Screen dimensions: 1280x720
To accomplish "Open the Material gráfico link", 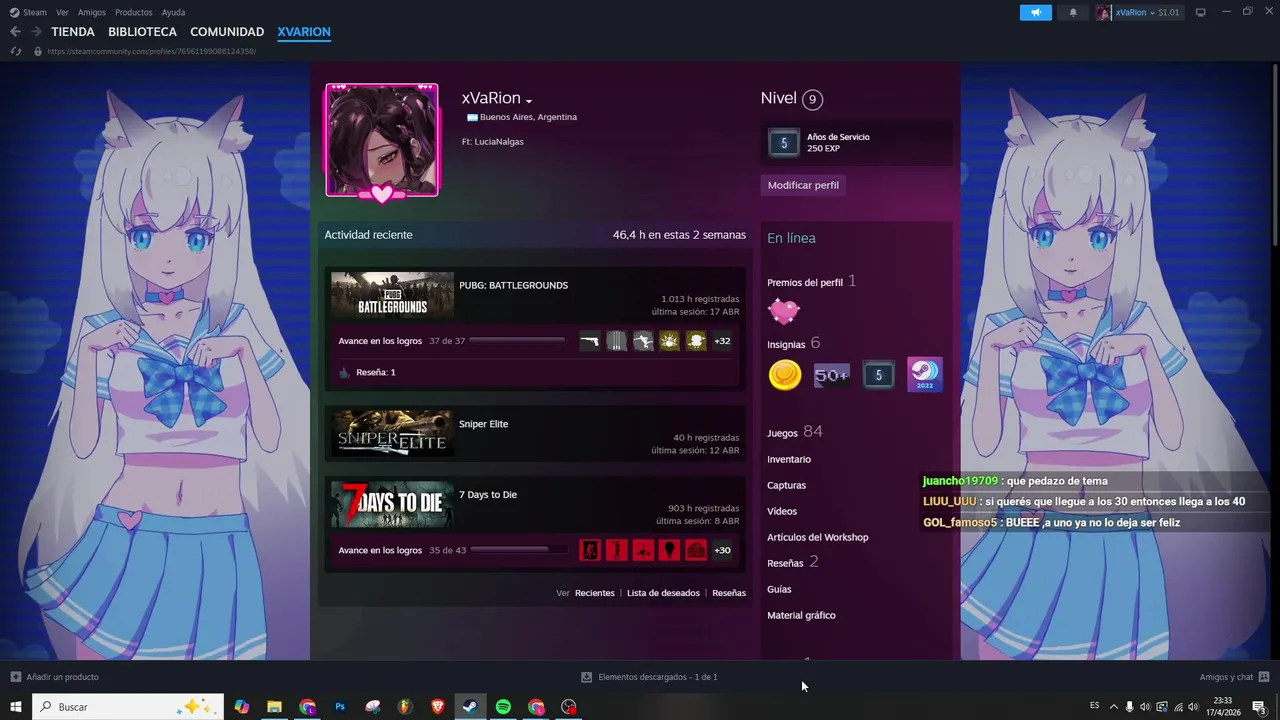I will tap(801, 615).
